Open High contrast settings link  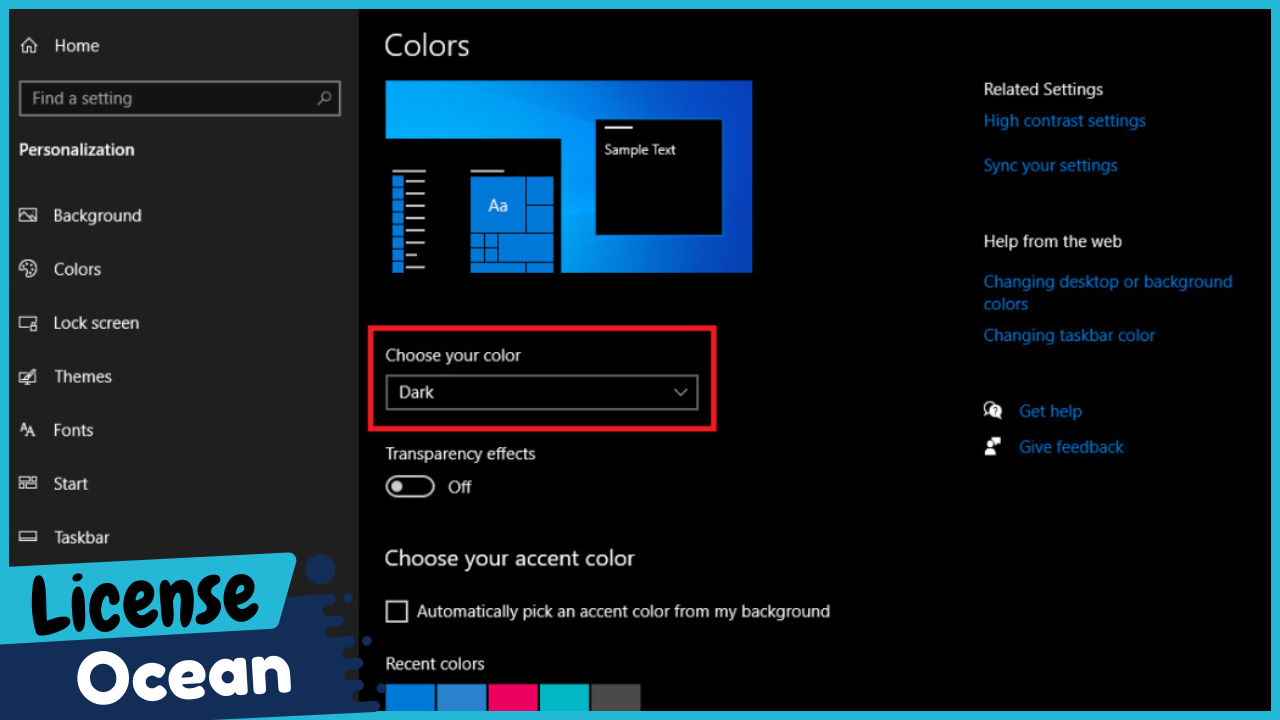1064,120
